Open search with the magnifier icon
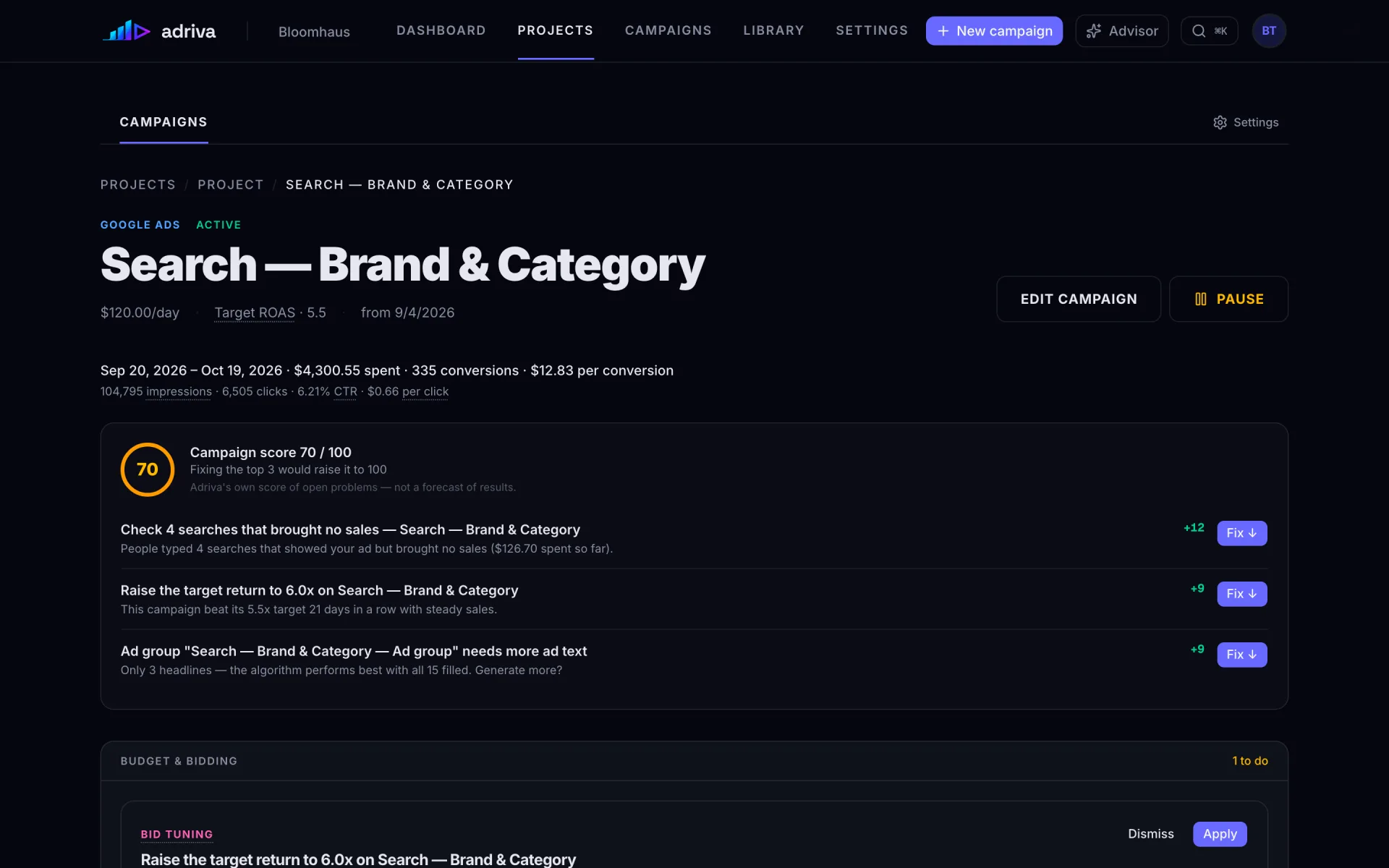 pyautogui.click(x=1199, y=31)
